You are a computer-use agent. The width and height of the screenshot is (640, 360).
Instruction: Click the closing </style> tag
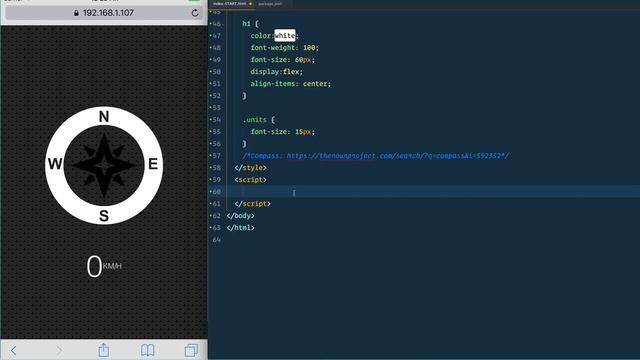[251, 168]
